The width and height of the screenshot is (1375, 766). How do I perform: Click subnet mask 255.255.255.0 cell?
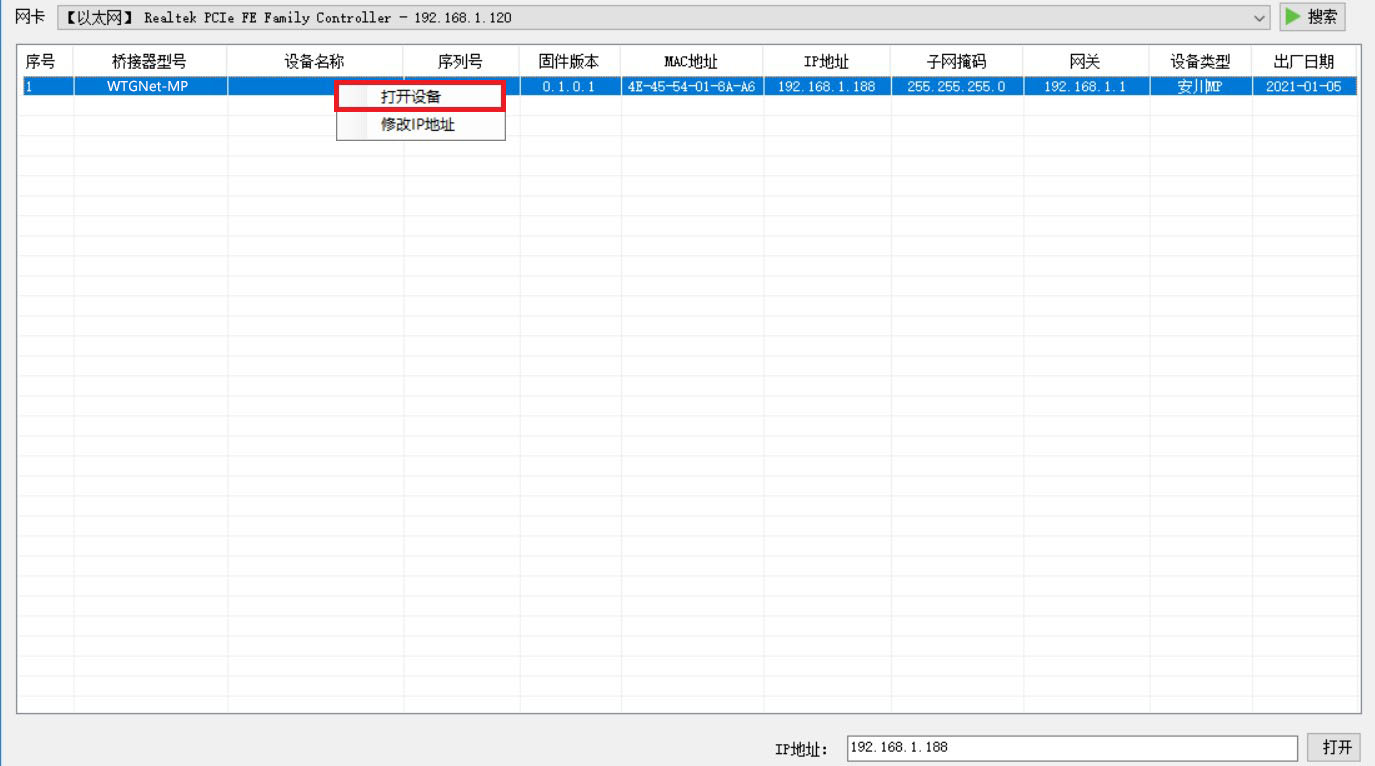[956, 86]
